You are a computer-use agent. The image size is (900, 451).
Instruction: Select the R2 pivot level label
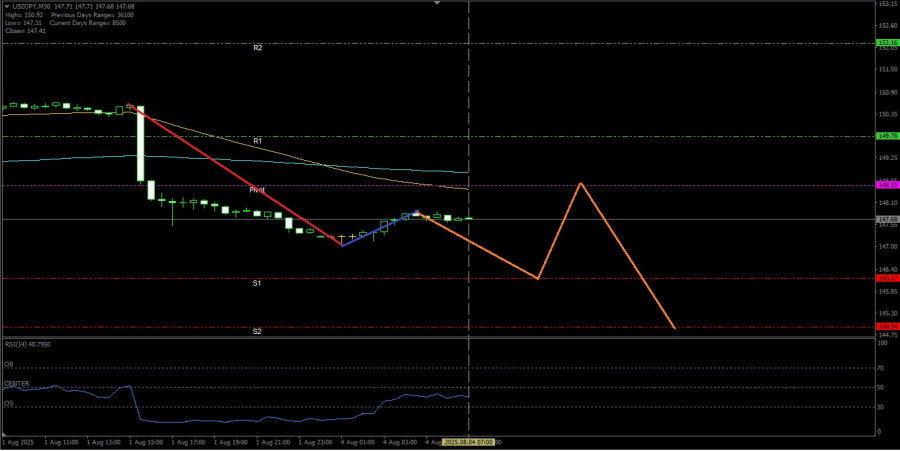pyautogui.click(x=258, y=48)
